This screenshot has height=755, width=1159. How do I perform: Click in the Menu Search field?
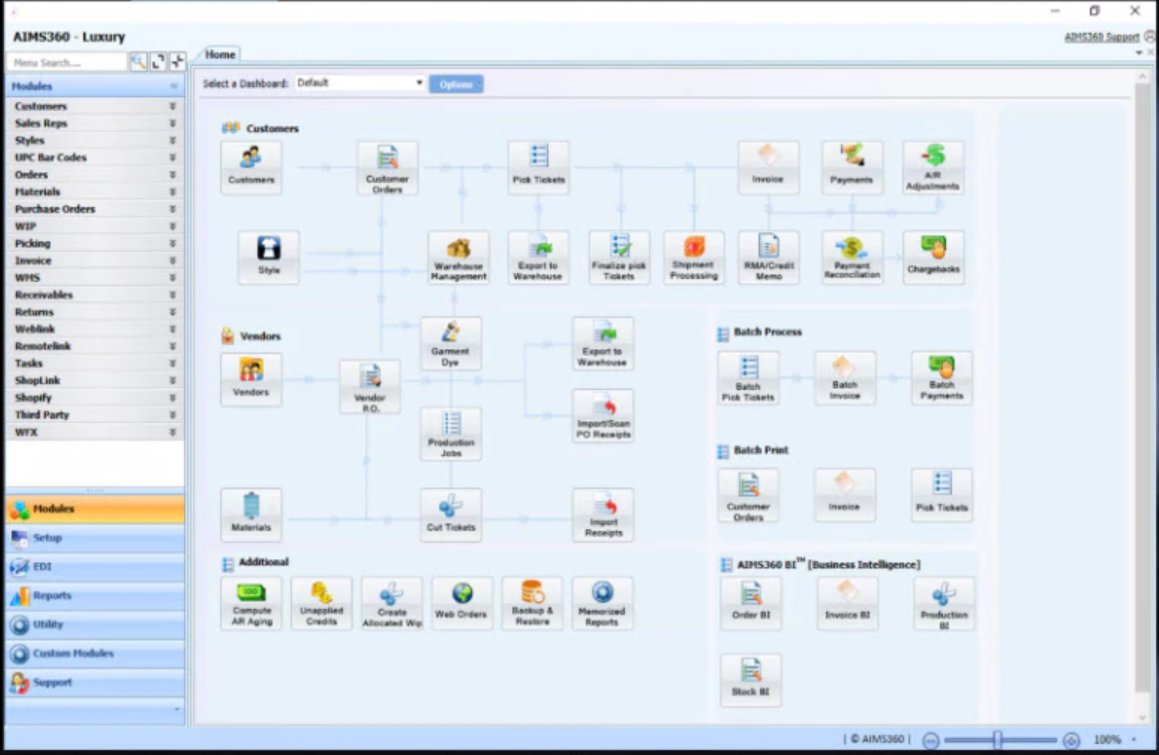67,63
